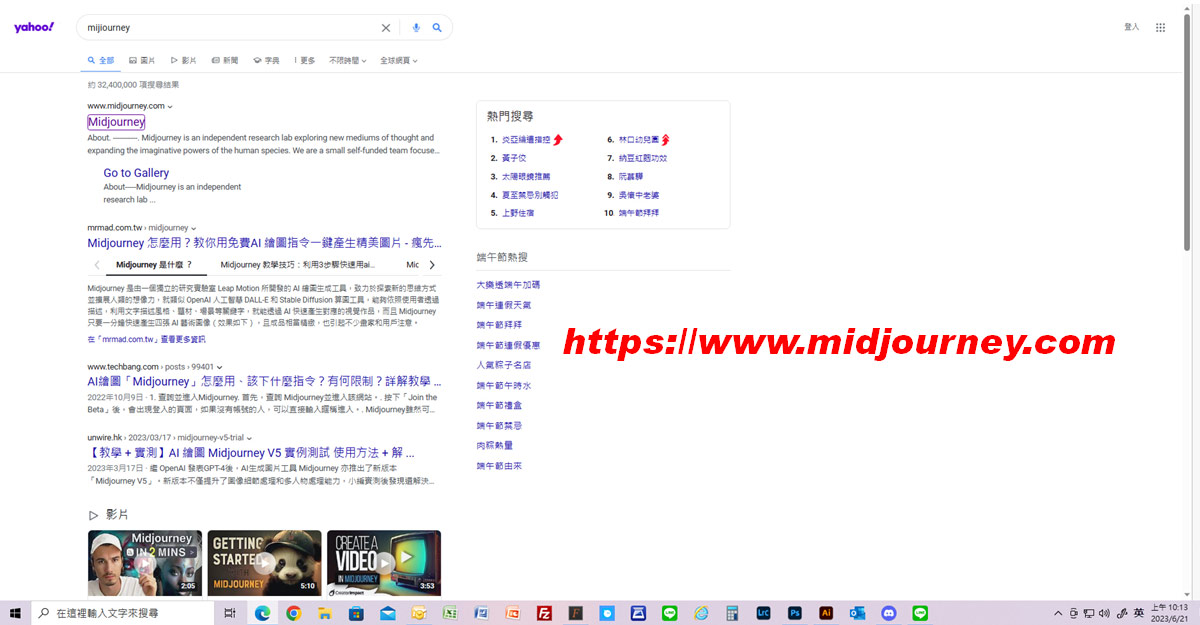Expand the 全球網頁 region filter dropdown
This screenshot has height=625, width=1200.
[x=398, y=60]
